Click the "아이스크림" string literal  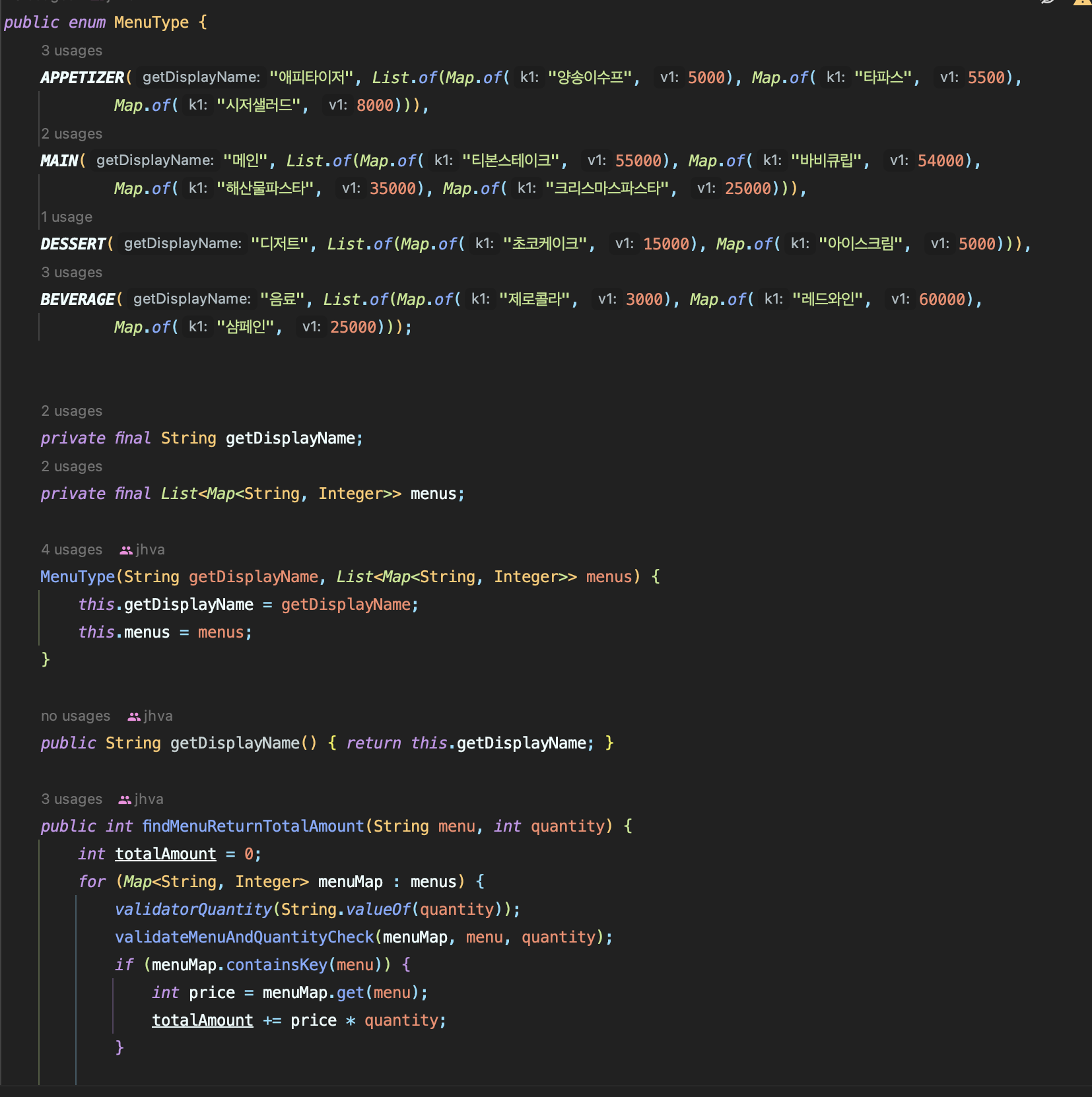point(861,244)
